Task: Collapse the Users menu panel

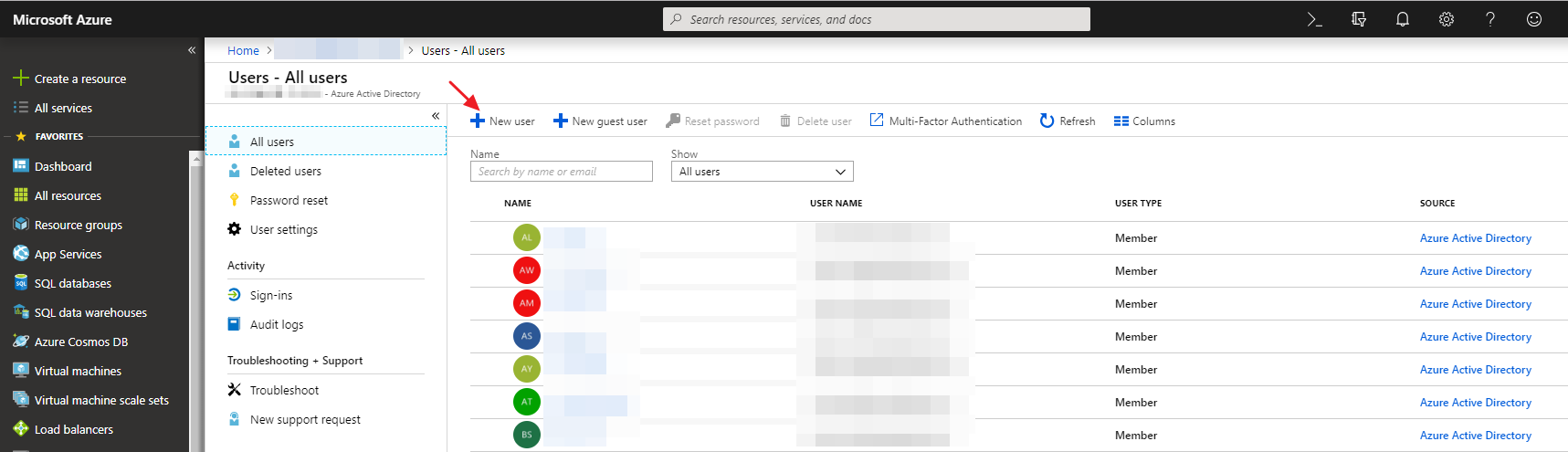Action: tap(436, 116)
